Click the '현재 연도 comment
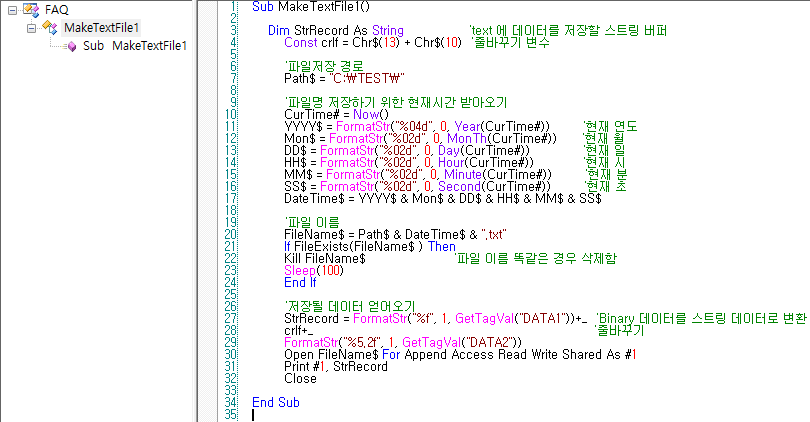The width and height of the screenshot is (810, 422). pyautogui.click(x=610, y=127)
